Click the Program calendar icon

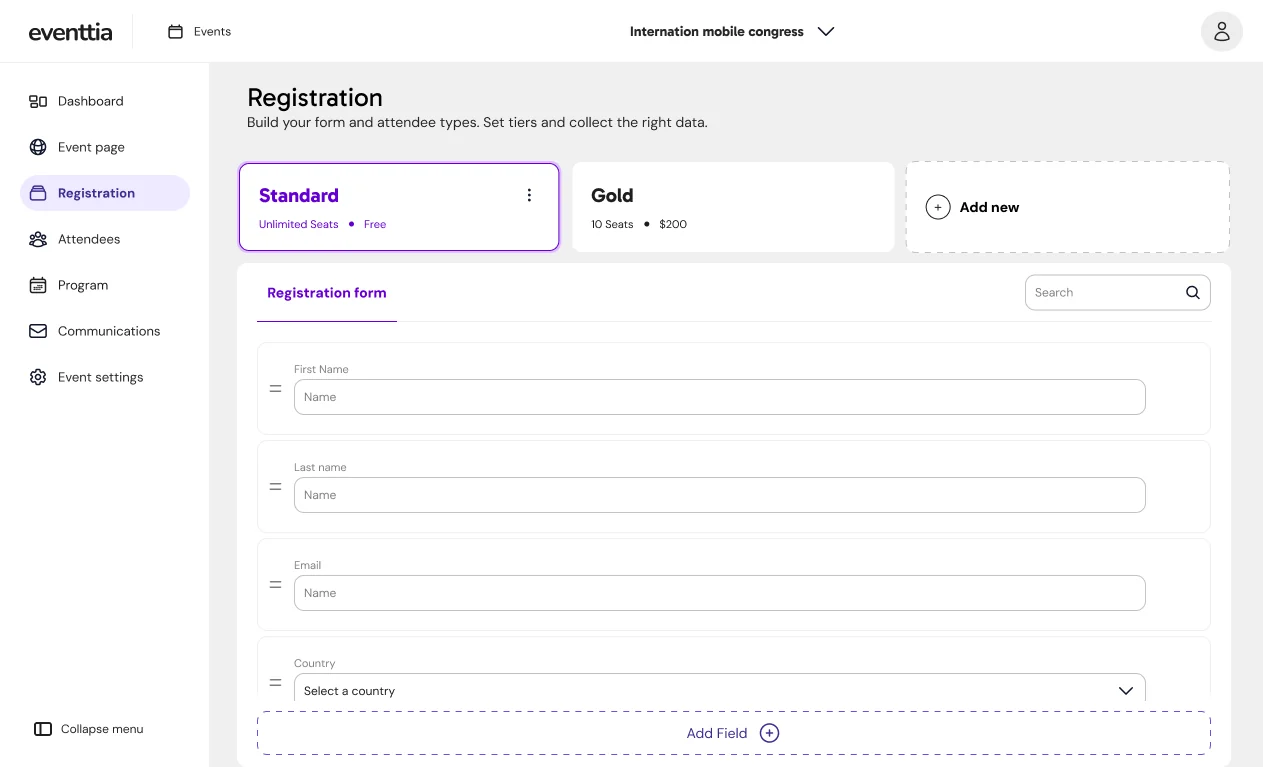tap(38, 285)
